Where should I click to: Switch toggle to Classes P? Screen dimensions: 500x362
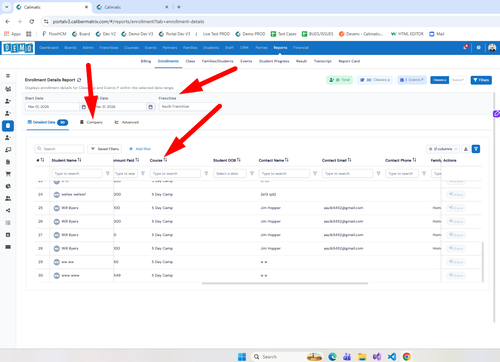(439, 80)
